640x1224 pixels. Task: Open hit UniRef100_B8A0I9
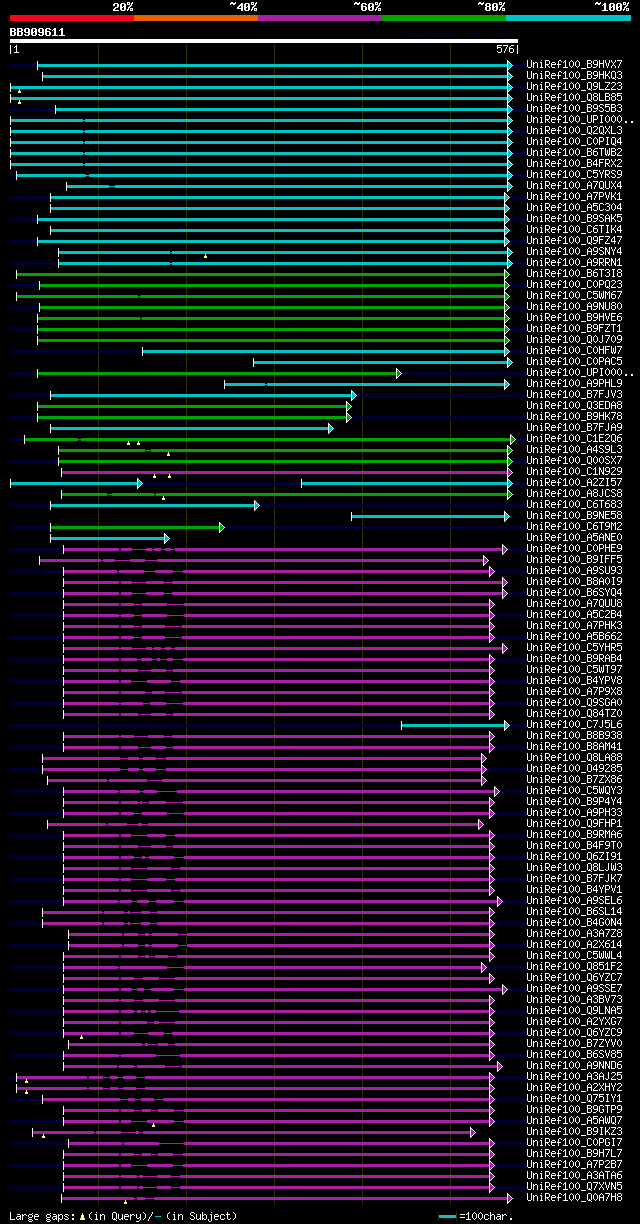pyautogui.click(x=575, y=581)
